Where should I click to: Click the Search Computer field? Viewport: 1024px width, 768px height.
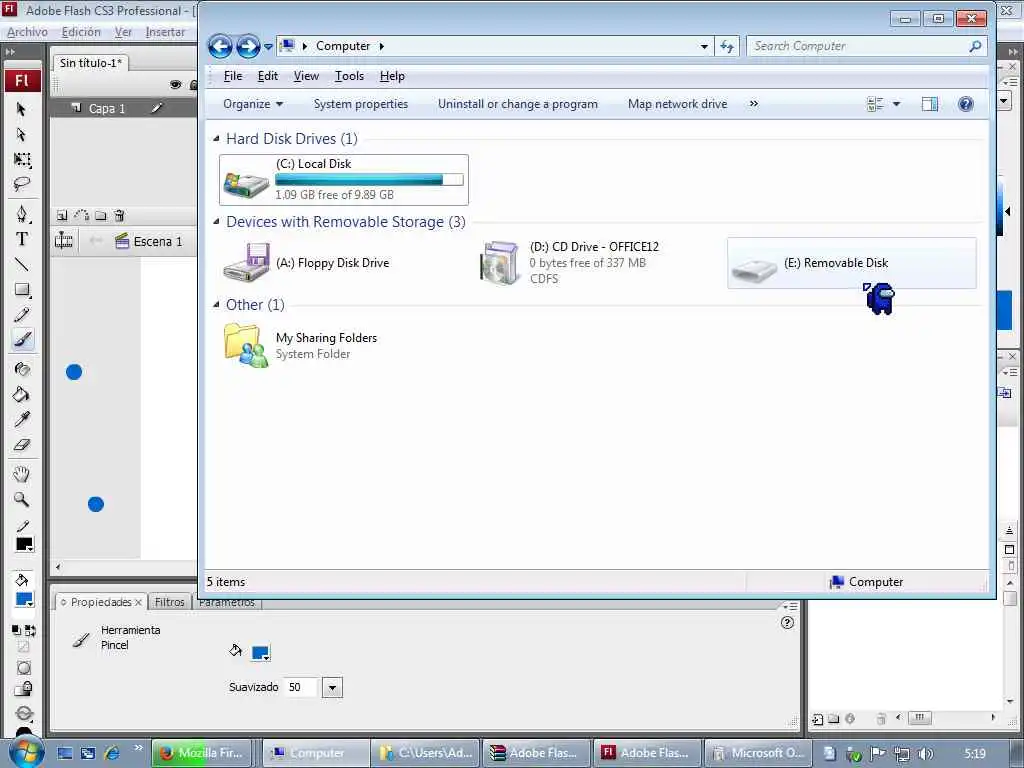pos(865,46)
